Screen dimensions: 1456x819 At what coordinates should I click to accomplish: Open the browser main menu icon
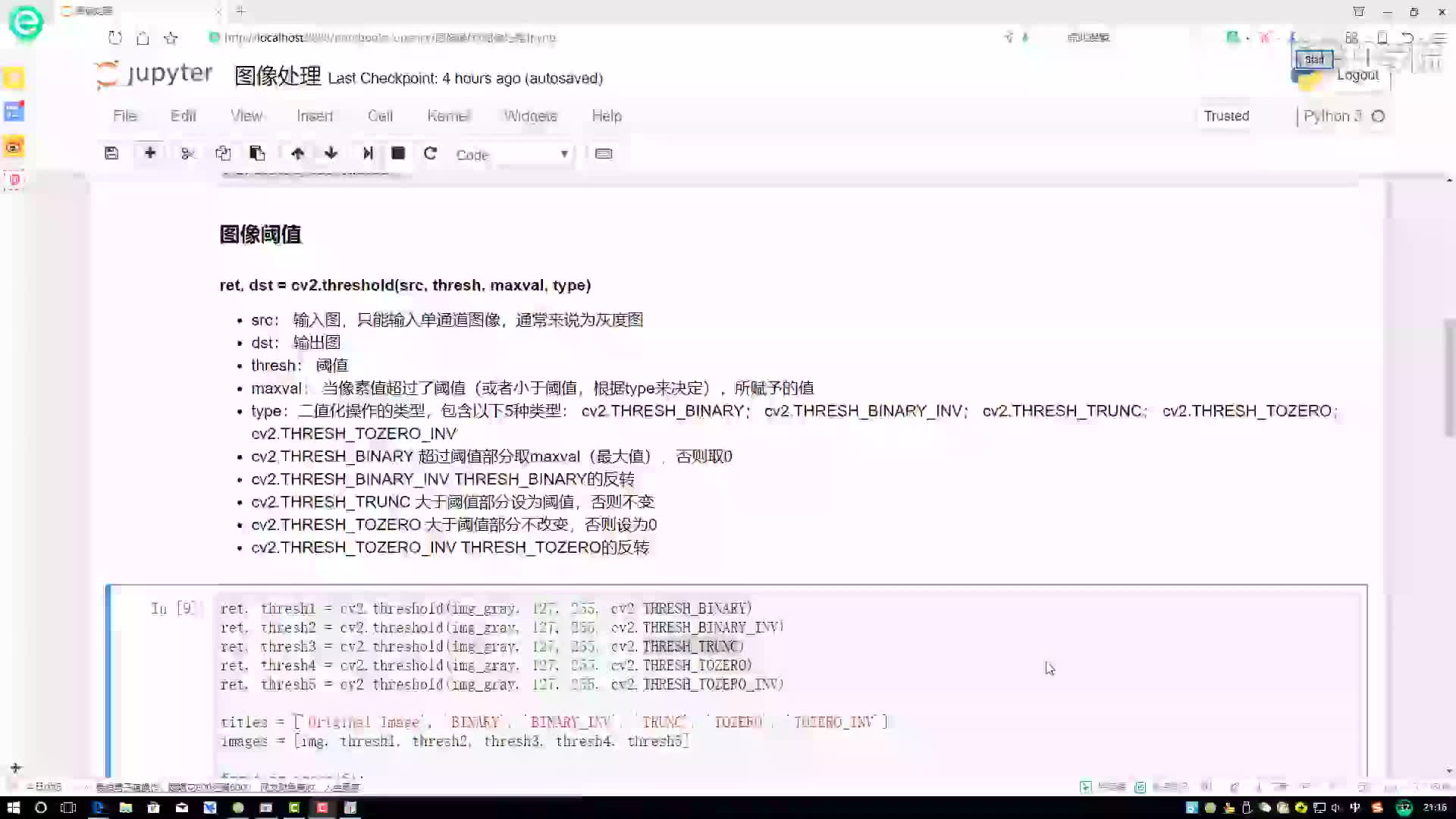[1439, 37]
